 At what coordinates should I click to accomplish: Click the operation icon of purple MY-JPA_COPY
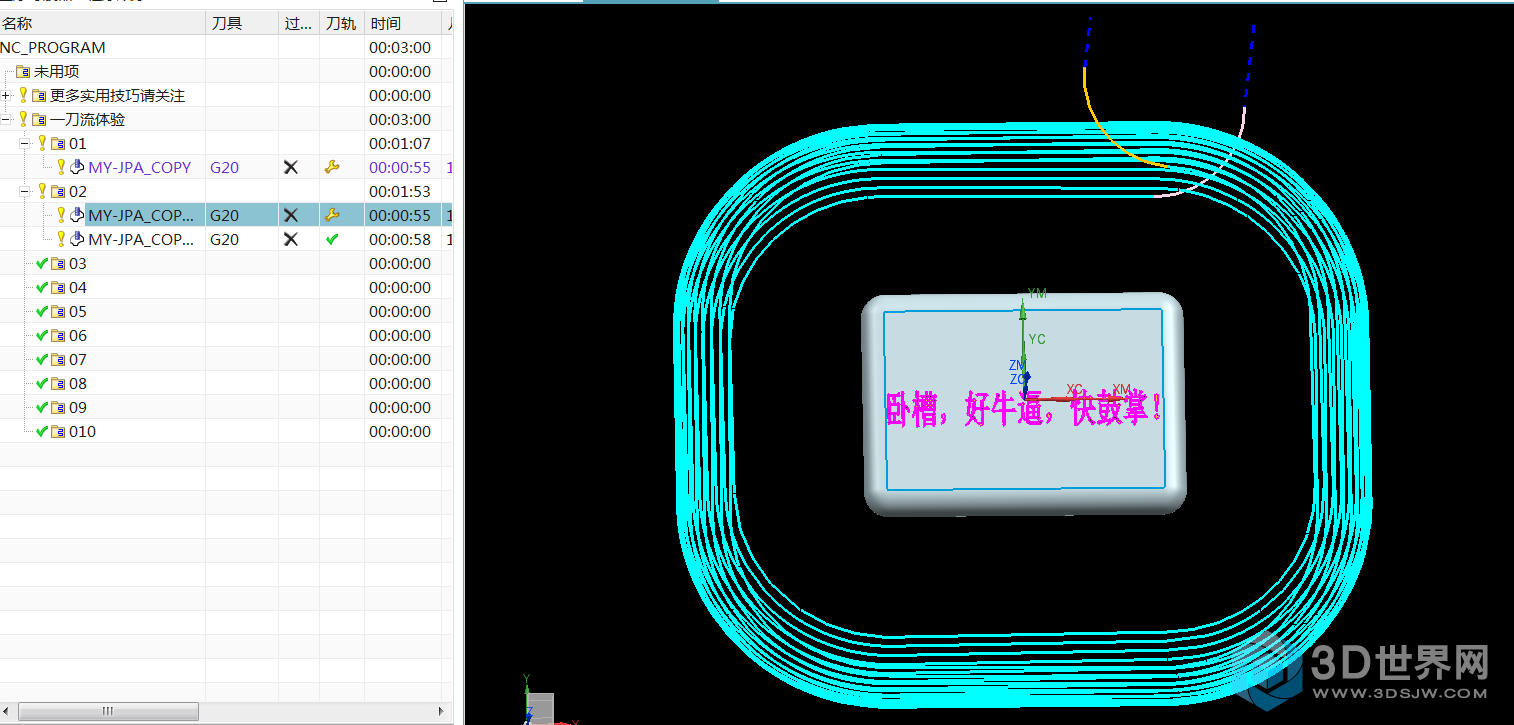(x=76, y=168)
